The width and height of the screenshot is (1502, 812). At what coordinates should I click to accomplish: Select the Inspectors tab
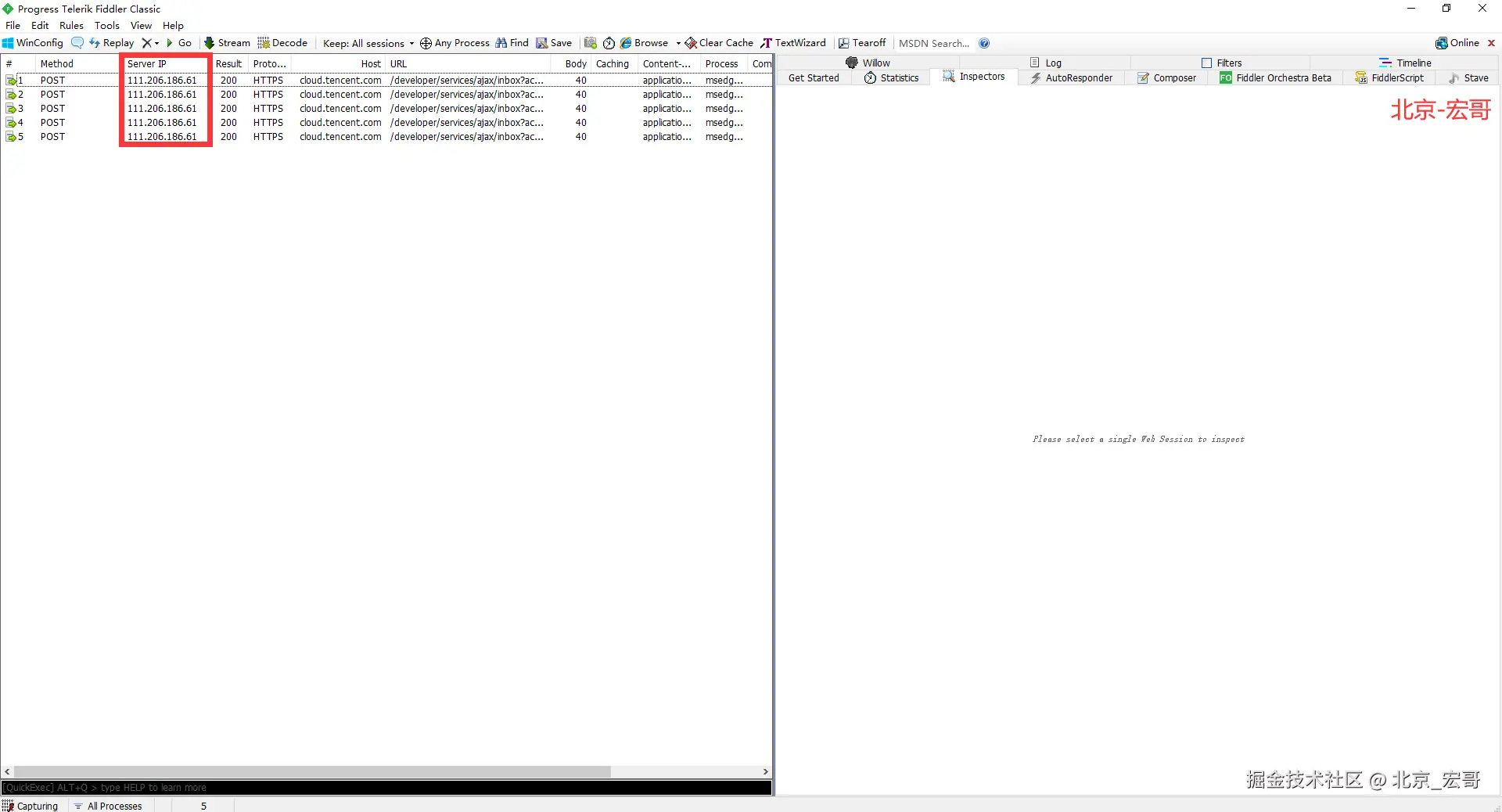tap(974, 77)
